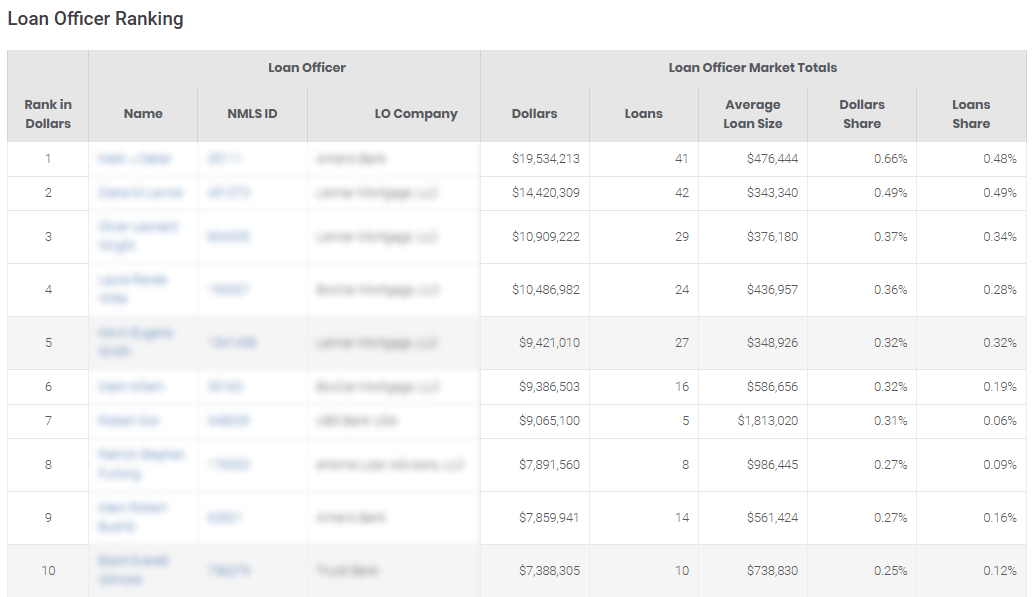1032x597 pixels.
Task: Click the 0.66% dollars share cell
Action: (890, 159)
